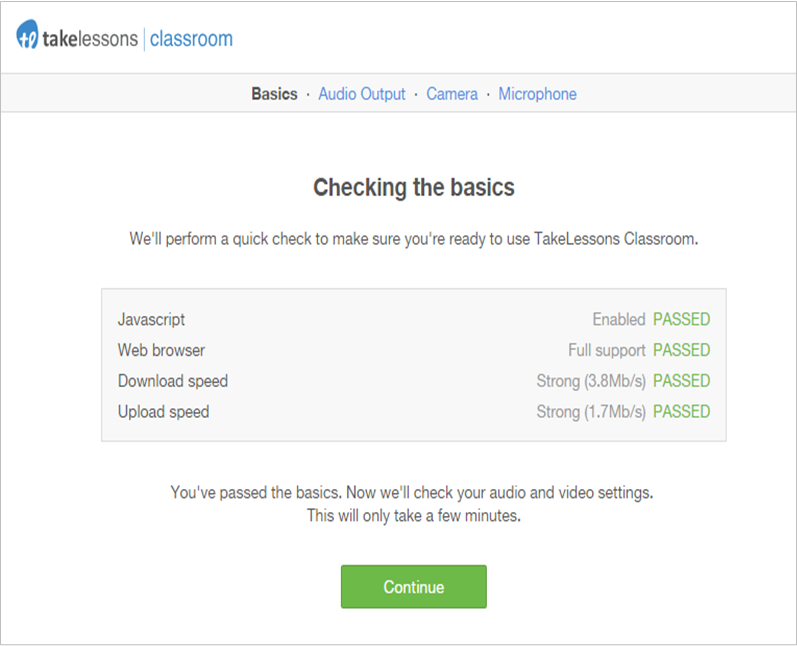Click the classroom wordmark in header
Image resolution: width=797 pixels, height=646 pixels.
(x=191, y=39)
